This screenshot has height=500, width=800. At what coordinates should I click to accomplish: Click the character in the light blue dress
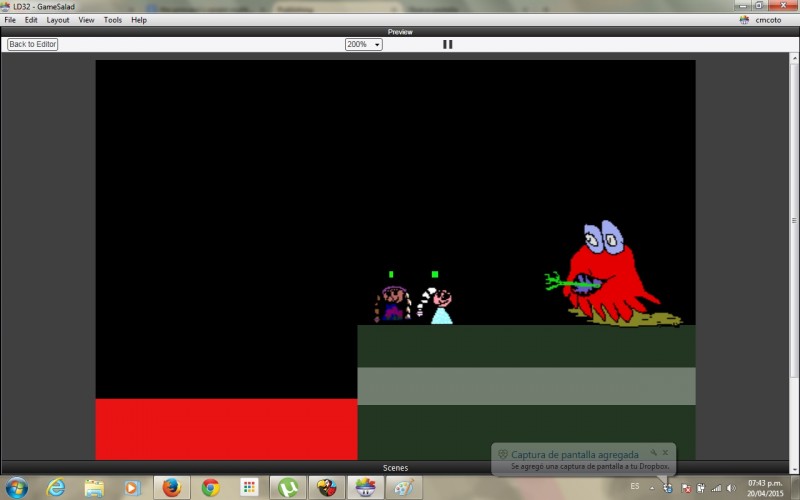click(x=436, y=305)
